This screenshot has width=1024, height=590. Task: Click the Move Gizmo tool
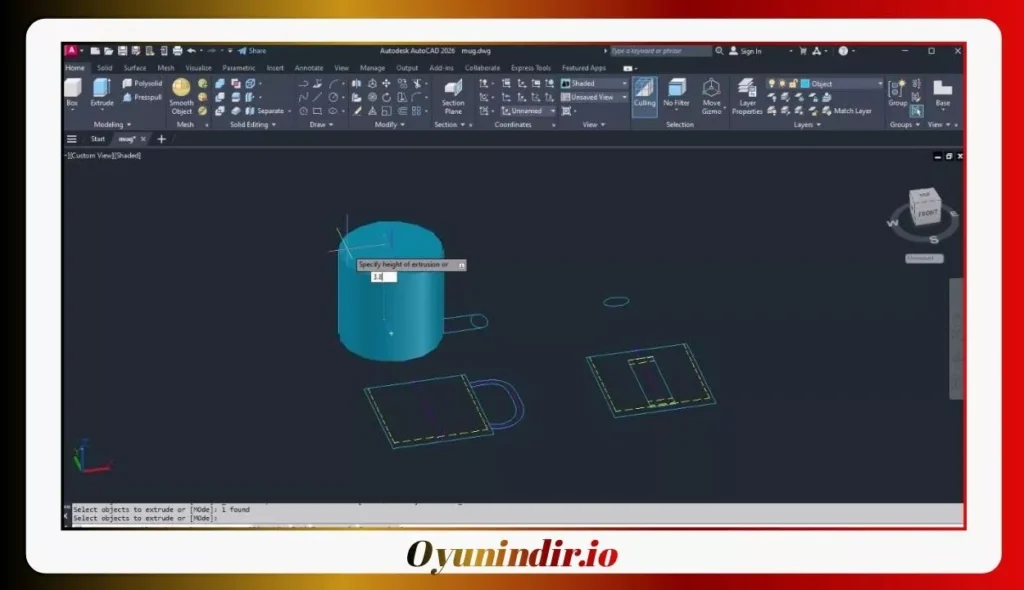coord(711,96)
